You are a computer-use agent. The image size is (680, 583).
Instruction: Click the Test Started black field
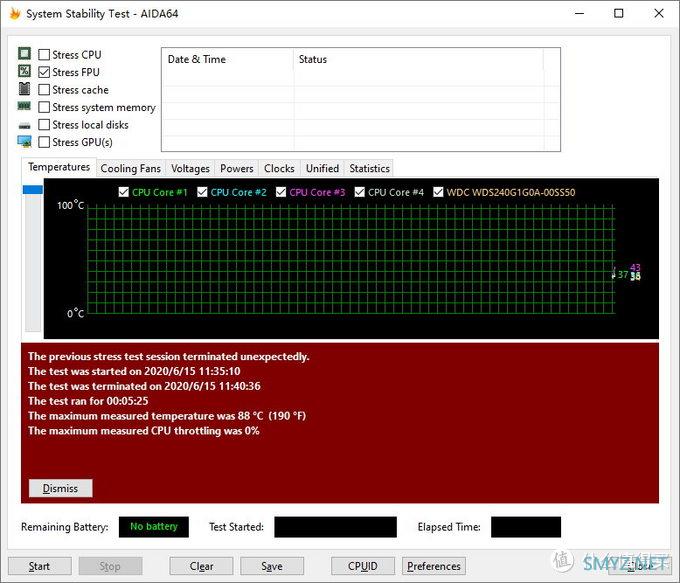335,527
